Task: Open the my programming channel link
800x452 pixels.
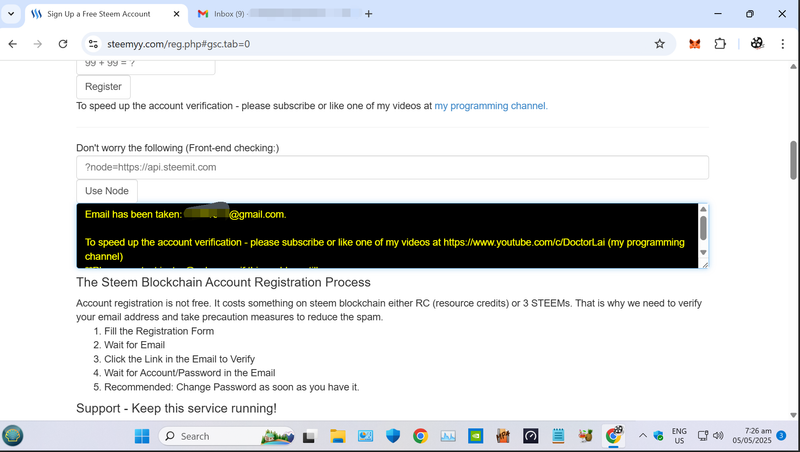Action: [x=491, y=106]
